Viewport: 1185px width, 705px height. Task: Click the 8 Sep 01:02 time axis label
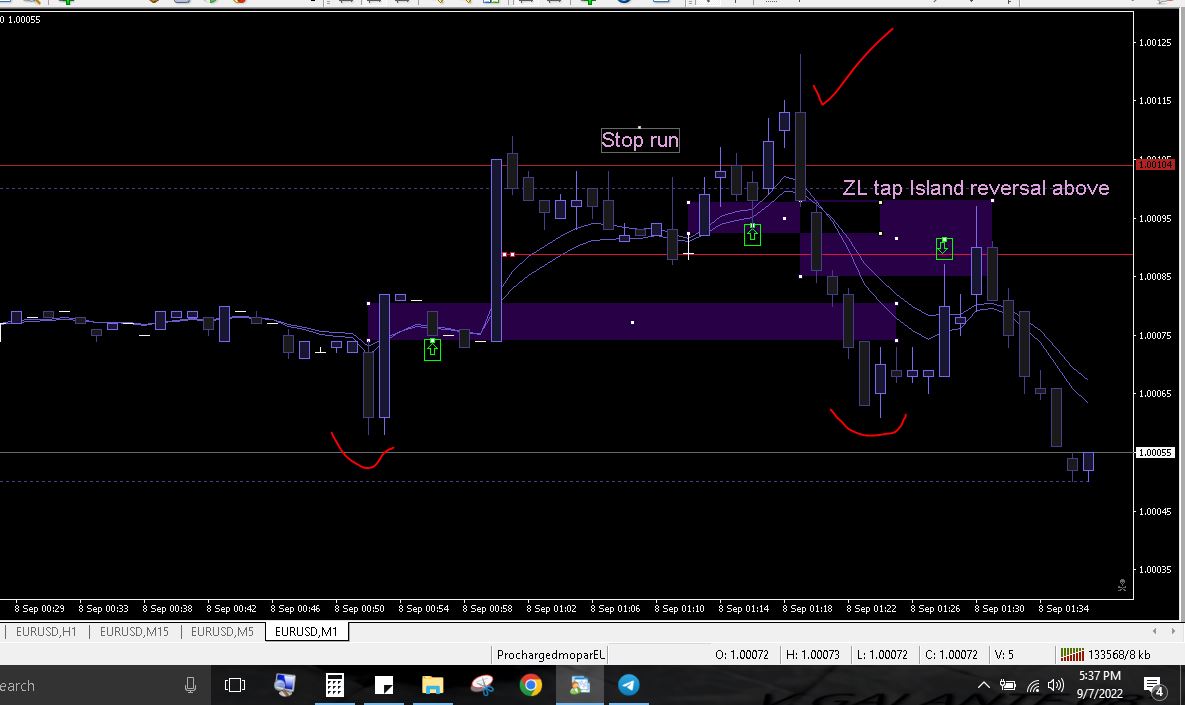click(551, 608)
